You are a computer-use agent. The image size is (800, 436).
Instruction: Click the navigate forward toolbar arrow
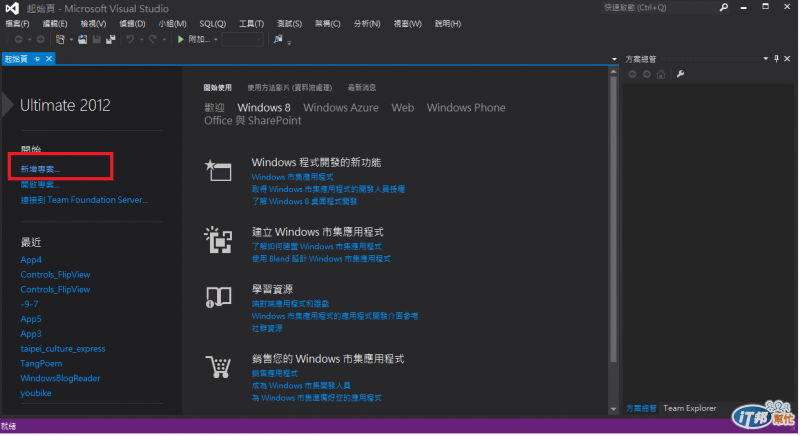(40, 39)
